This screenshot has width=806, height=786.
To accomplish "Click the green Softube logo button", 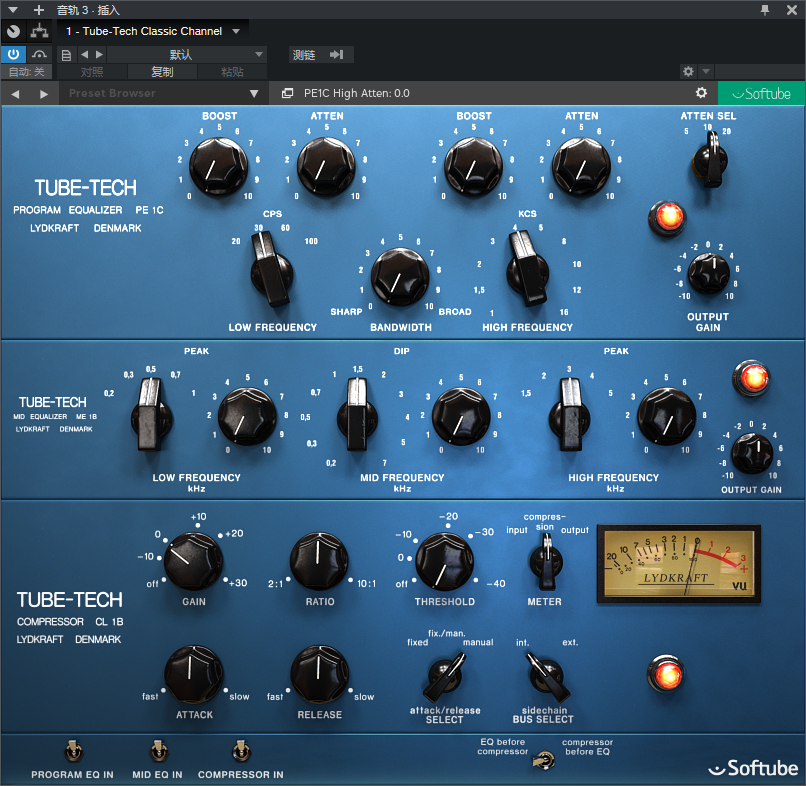I will pyautogui.click(x=761, y=93).
